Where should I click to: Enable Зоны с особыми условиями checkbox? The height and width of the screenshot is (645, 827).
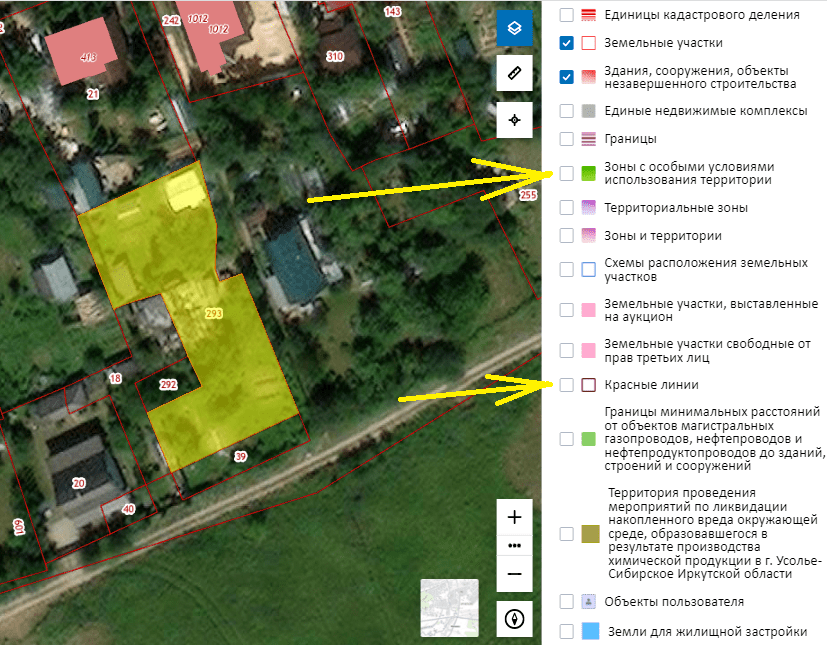coord(567,173)
